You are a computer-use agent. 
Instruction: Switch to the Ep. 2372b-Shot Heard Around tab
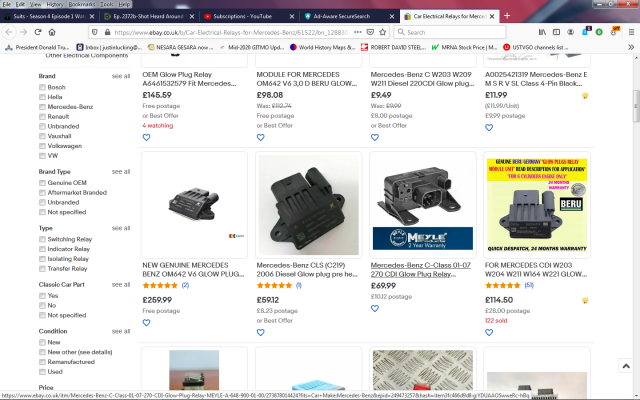(x=149, y=16)
